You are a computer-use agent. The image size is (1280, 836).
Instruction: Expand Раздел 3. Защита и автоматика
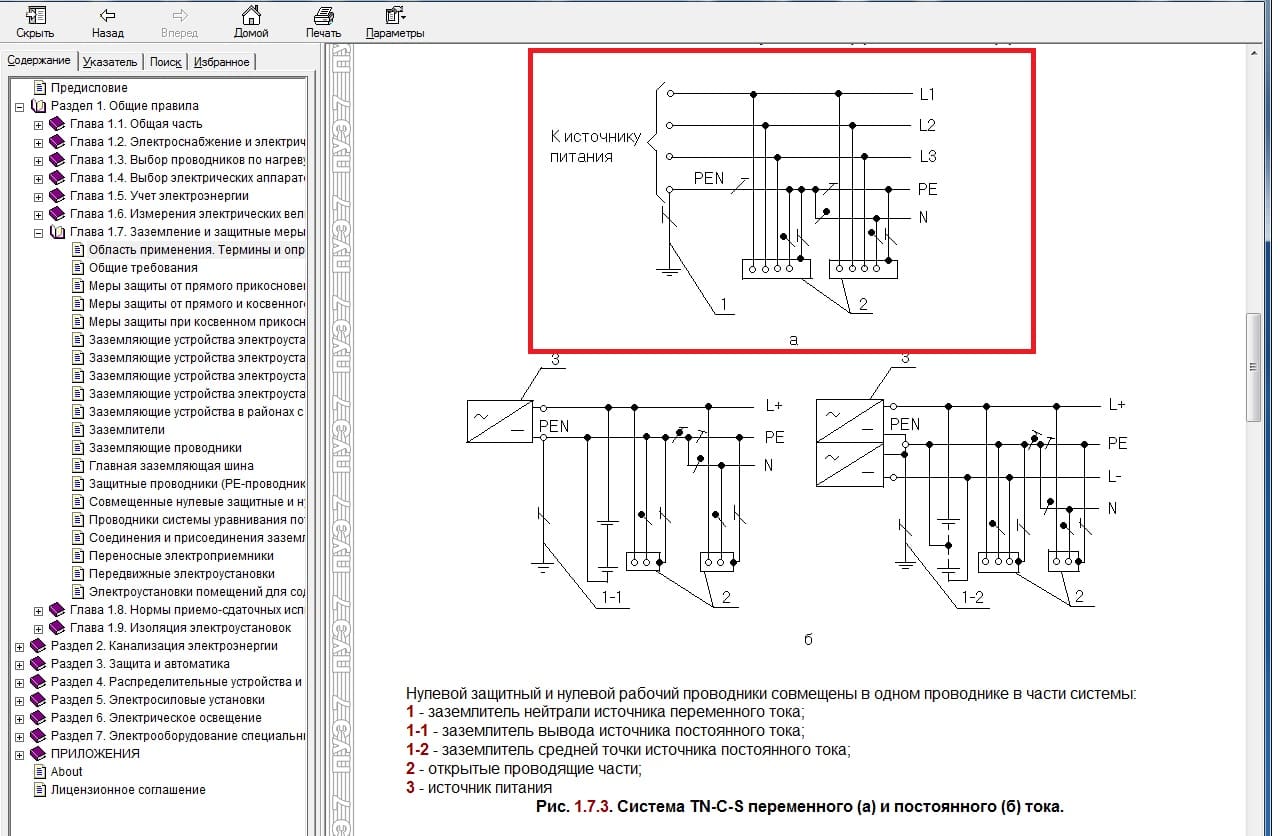(x=20, y=664)
